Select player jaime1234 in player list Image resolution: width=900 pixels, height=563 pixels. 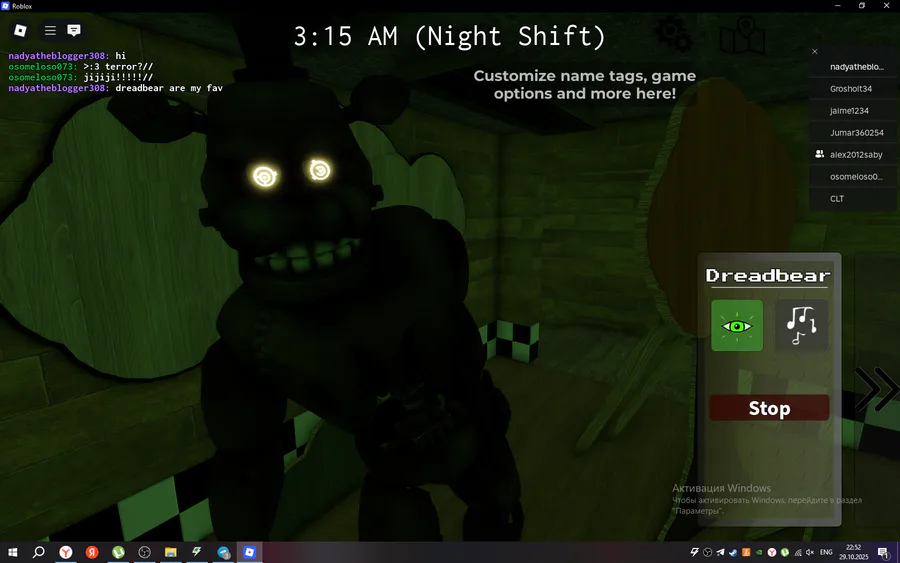pos(854,111)
